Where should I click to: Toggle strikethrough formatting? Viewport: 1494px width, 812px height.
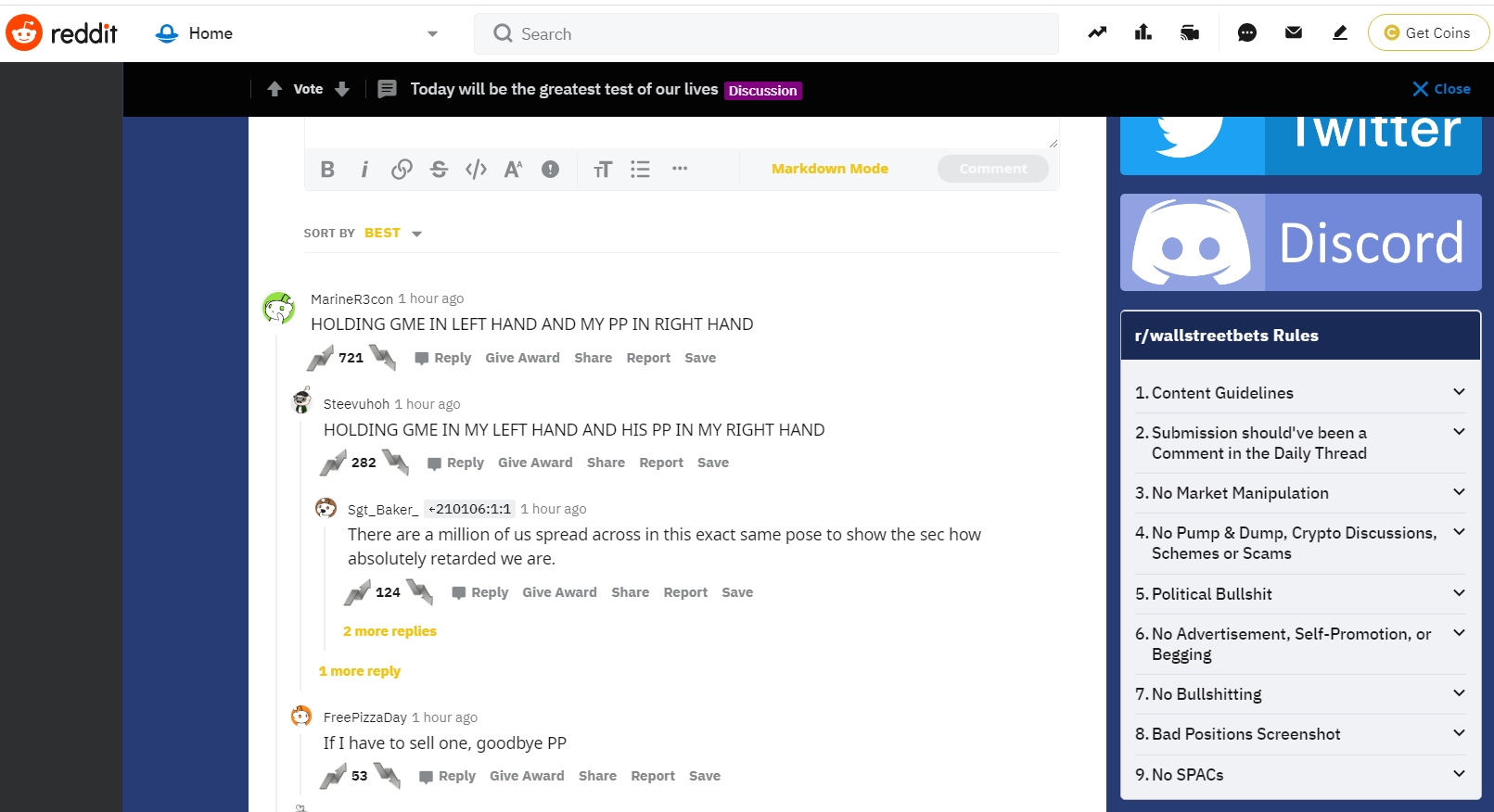[x=439, y=169]
